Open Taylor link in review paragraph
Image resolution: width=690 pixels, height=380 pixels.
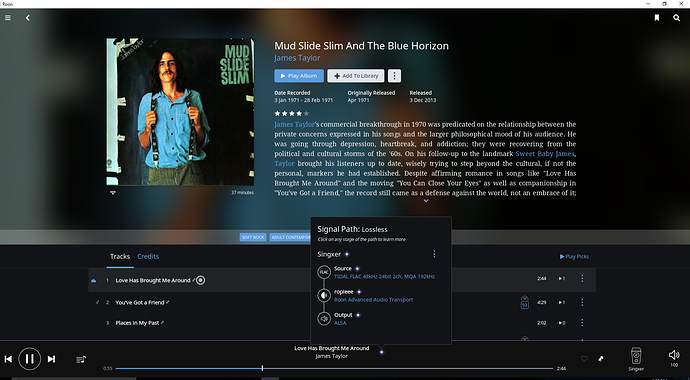(284, 163)
